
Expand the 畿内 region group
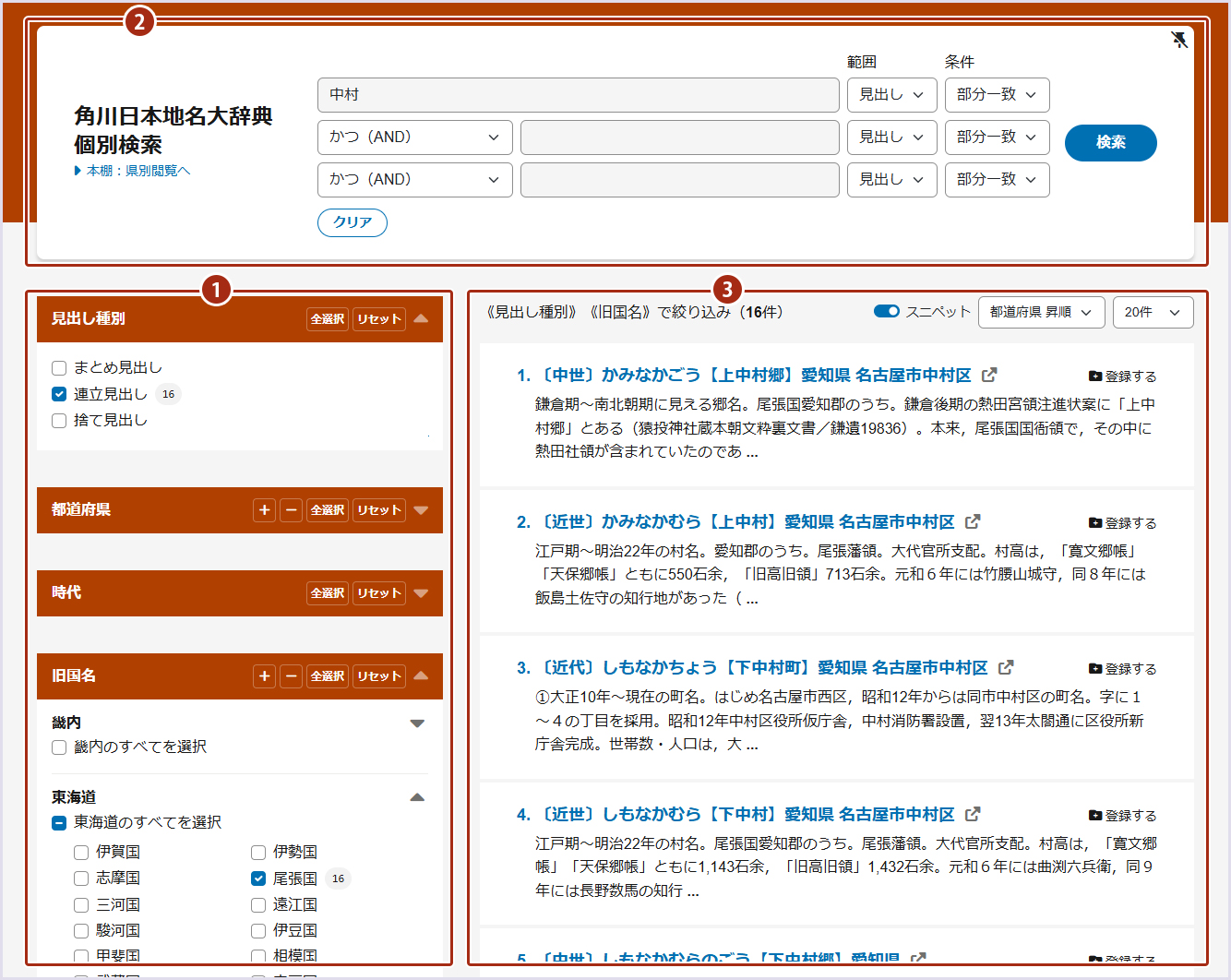click(x=417, y=723)
